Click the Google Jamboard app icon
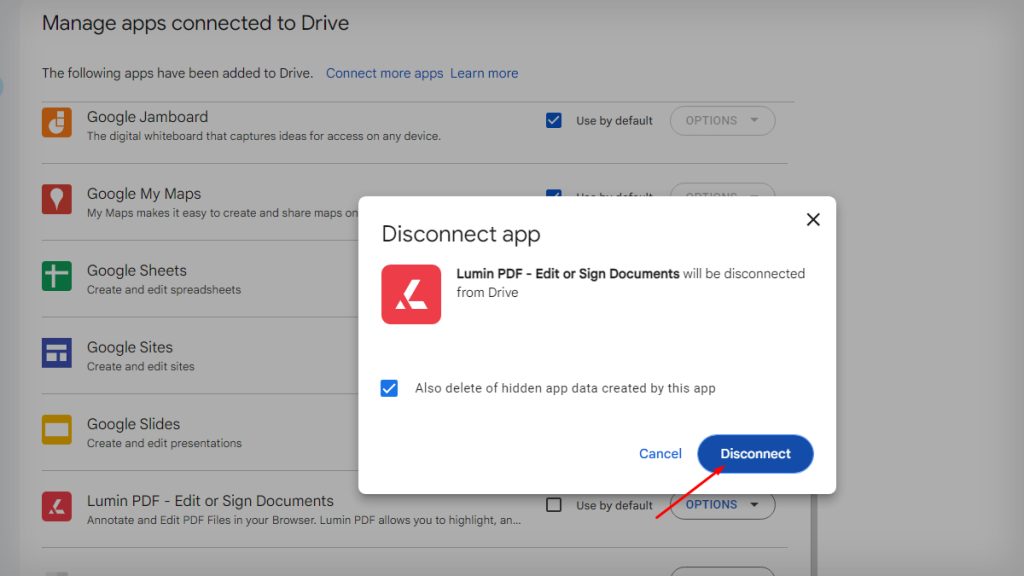 [x=57, y=122]
